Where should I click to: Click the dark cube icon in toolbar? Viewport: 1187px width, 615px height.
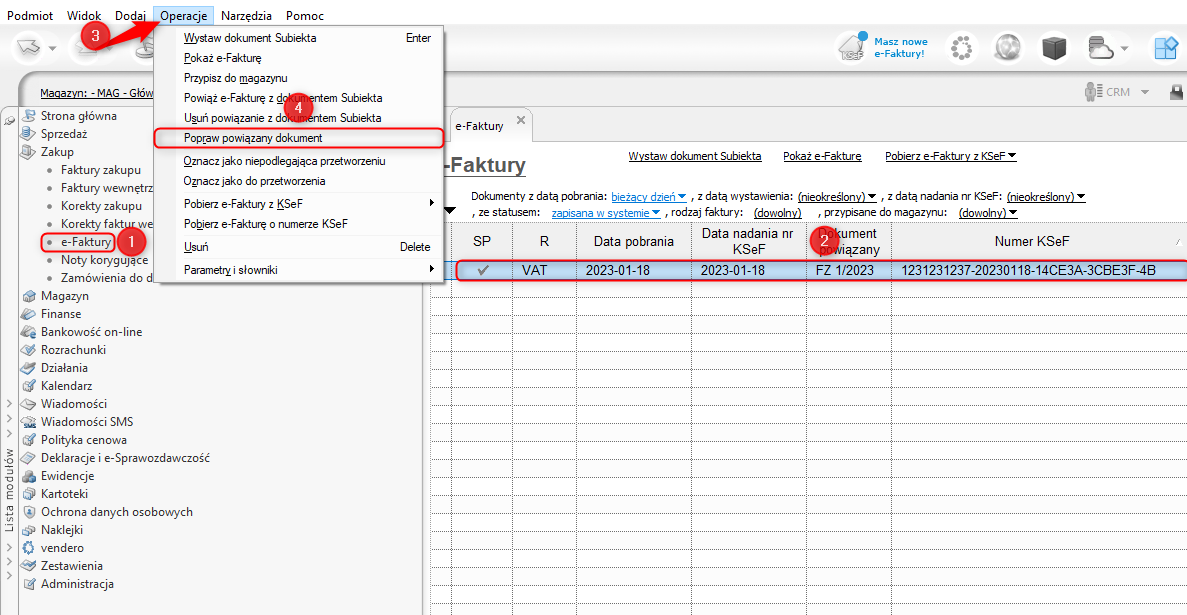(1054, 47)
